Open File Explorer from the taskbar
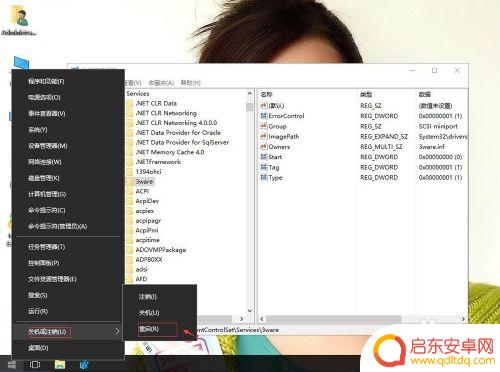Viewport: 500px width, 372px height. coord(60,364)
